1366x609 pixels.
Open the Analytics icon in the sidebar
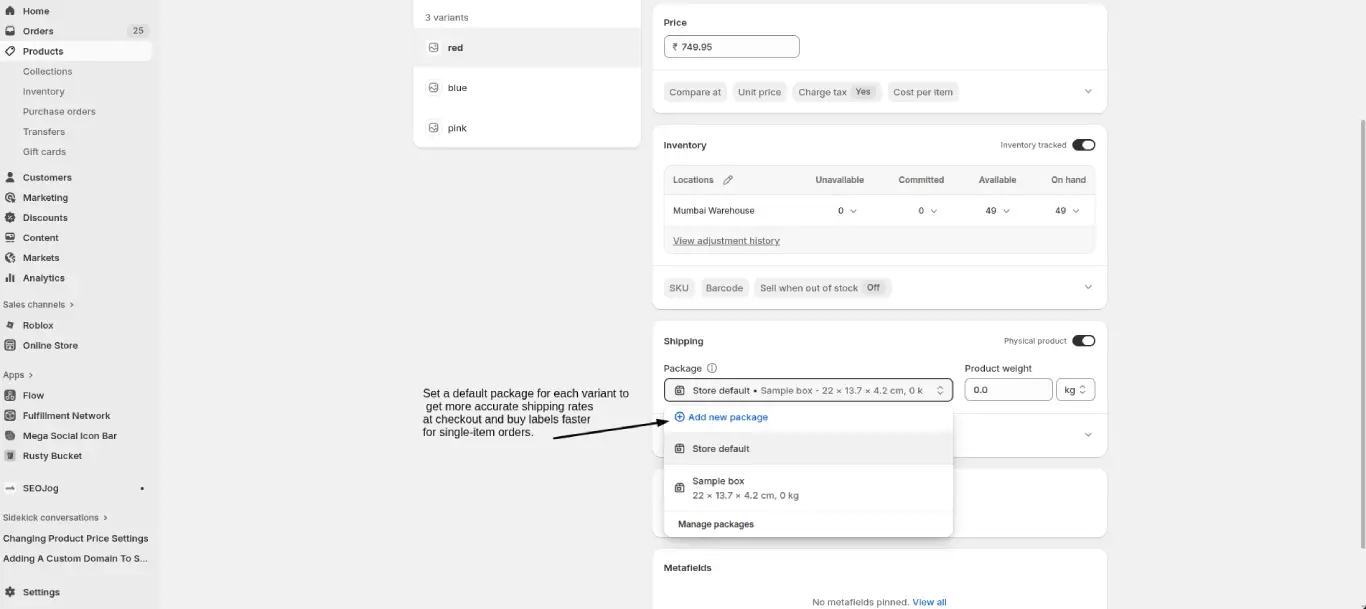point(12,277)
